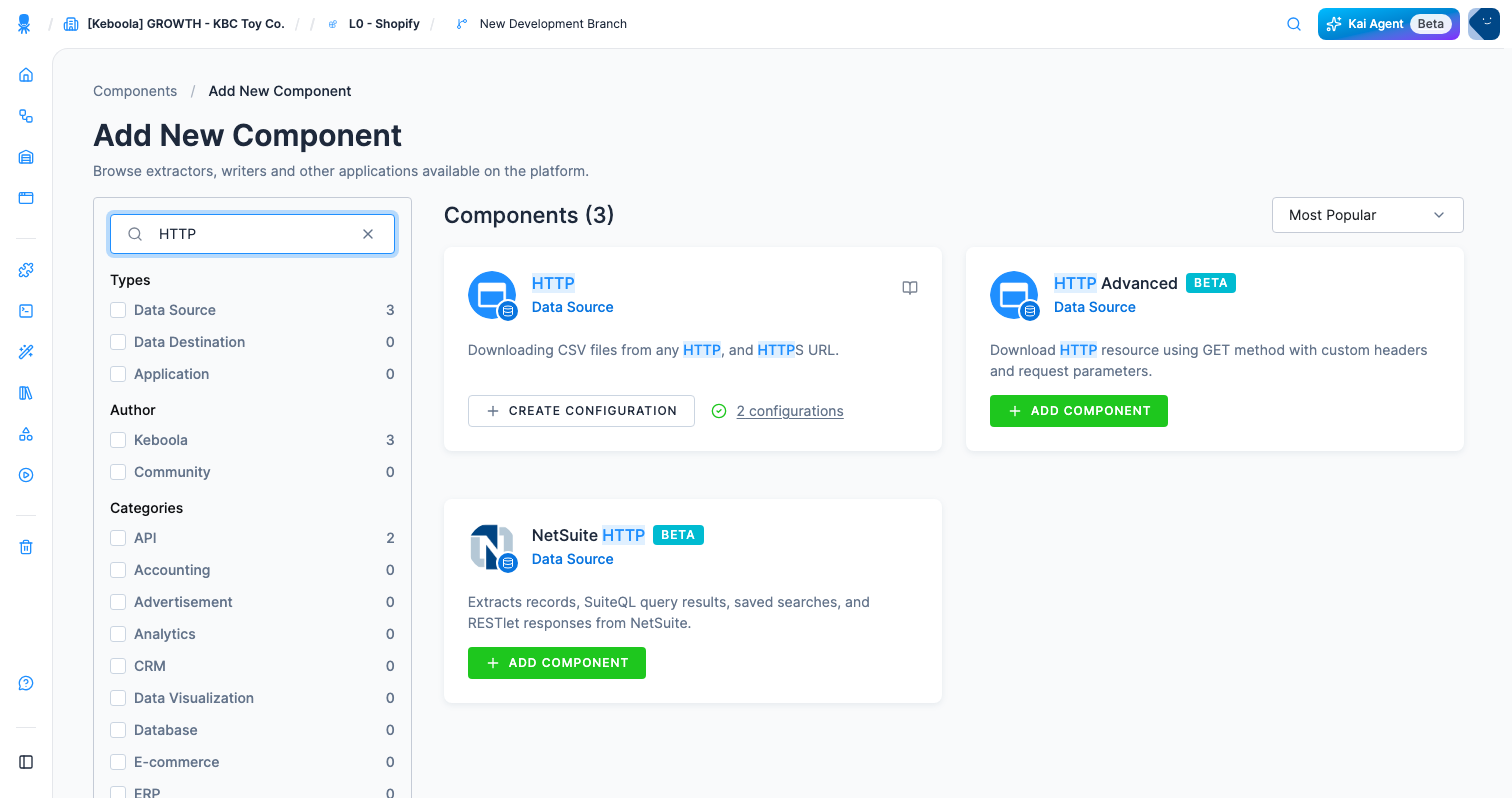Open the magic wand icon in sidebar

(26, 352)
